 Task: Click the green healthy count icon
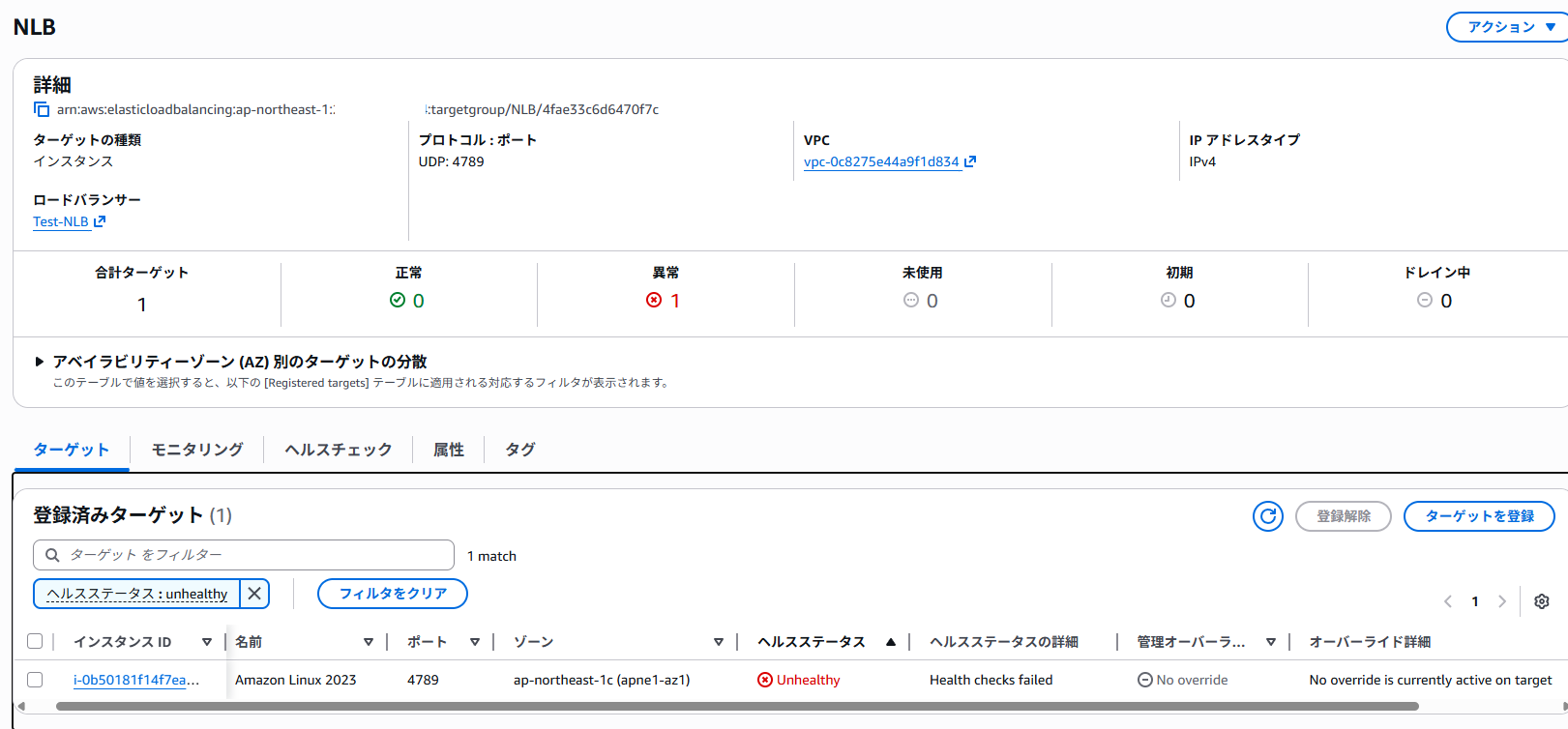pos(398,300)
